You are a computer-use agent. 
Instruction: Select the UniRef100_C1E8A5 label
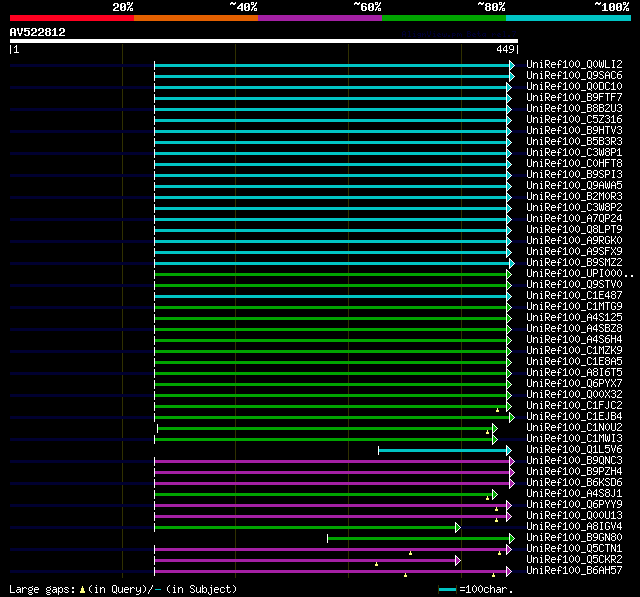tap(574, 362)
